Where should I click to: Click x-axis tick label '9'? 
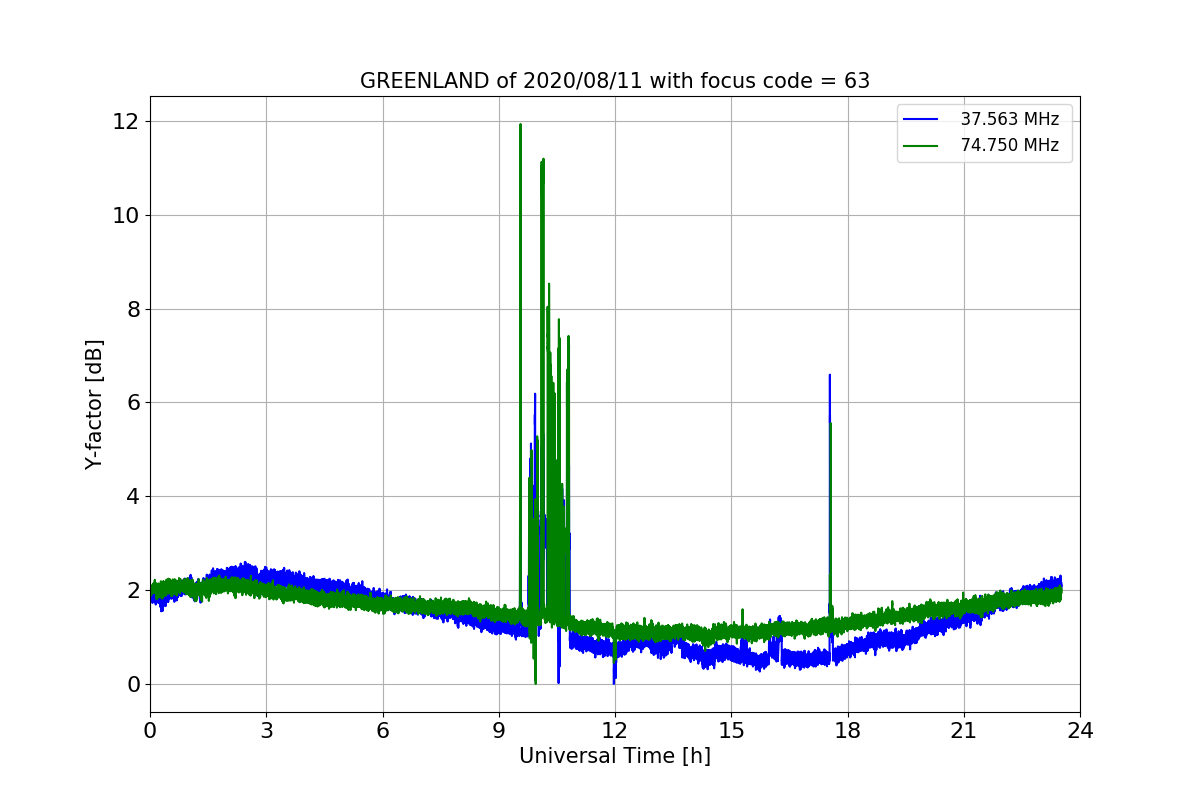499,730
